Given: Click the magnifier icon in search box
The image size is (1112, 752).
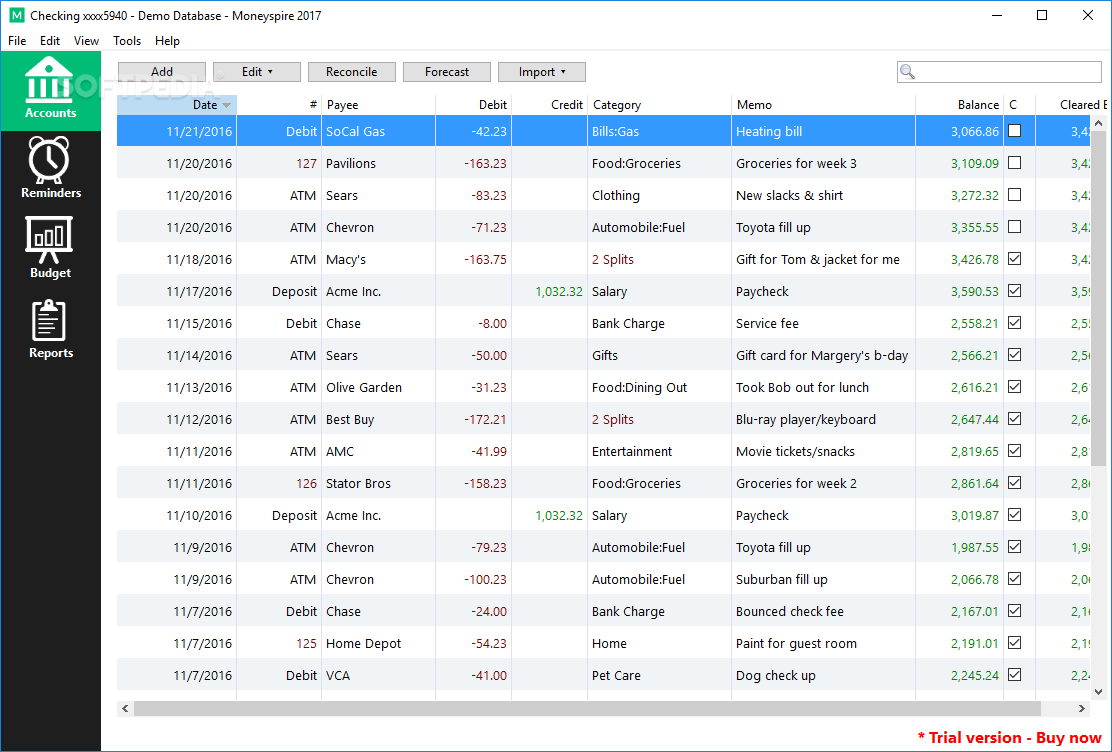Looking at the screenshot, I should [x=907, y=72].
